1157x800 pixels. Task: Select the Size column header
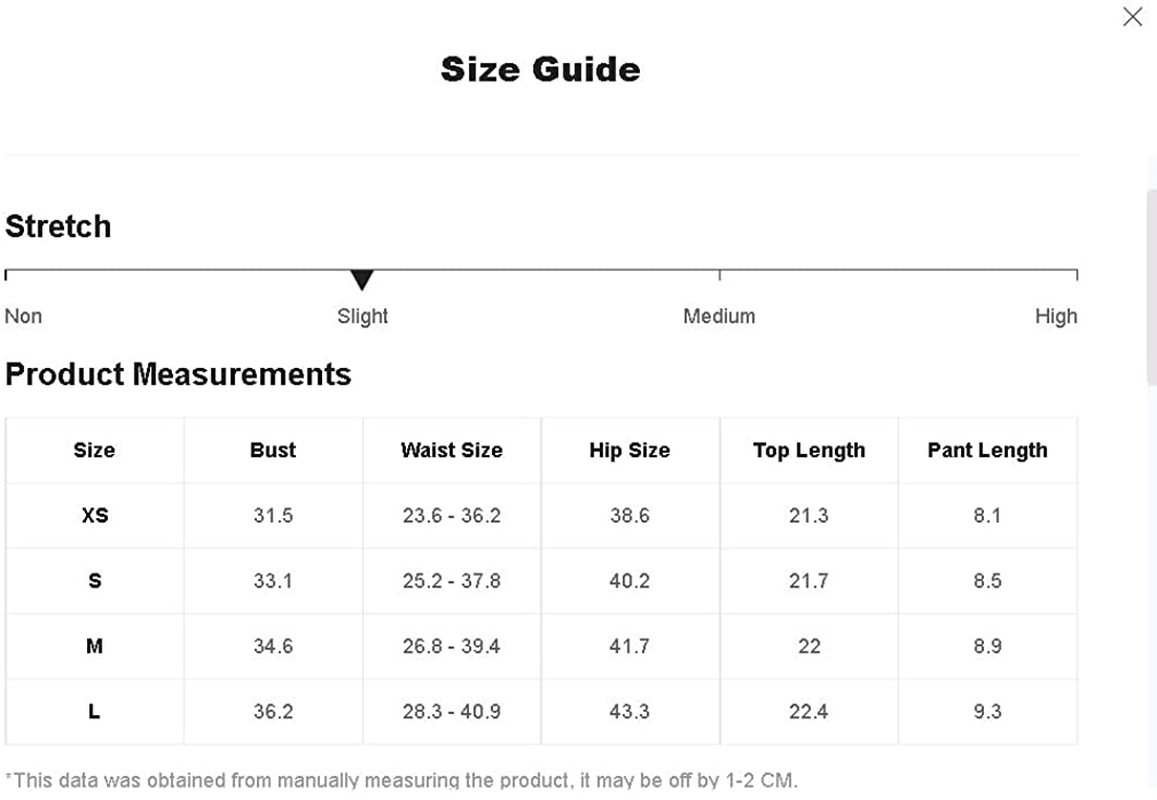point(94,450)
